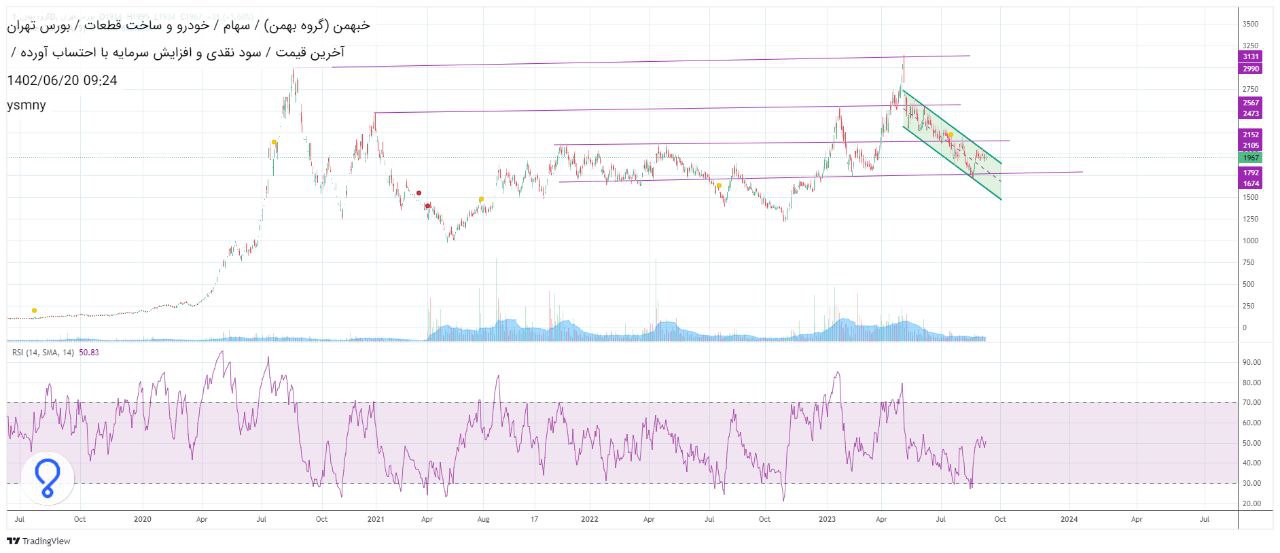Click the 90.00 level on RSI scale
The height and width of the screenshot is (553, 1280).
point(1250,362)
